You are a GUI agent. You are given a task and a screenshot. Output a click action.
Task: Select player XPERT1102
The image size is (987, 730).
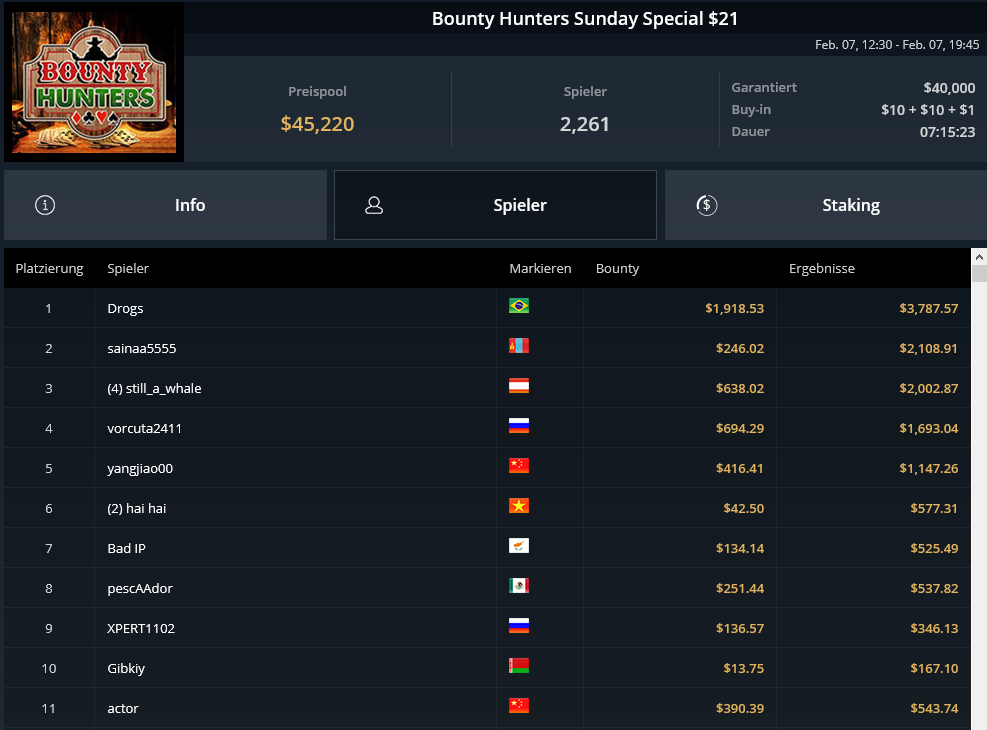click(141, 629)
